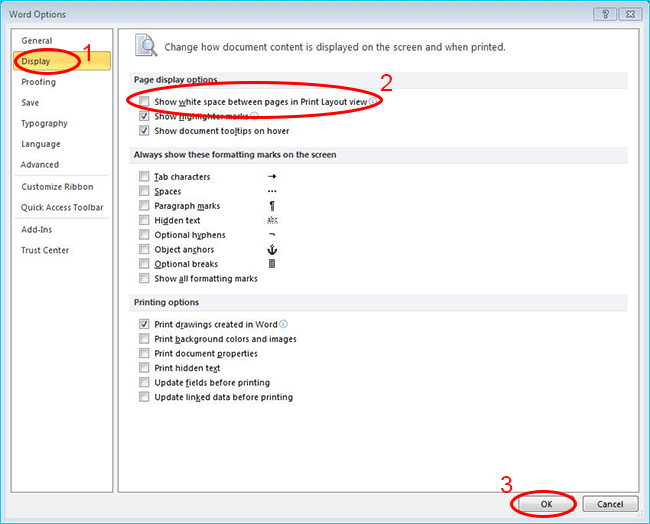Image resolution: width=650 pixels, height=524 pixels.
Task: Enable Show white space between pages checkbox
Action: pos(144,101)
